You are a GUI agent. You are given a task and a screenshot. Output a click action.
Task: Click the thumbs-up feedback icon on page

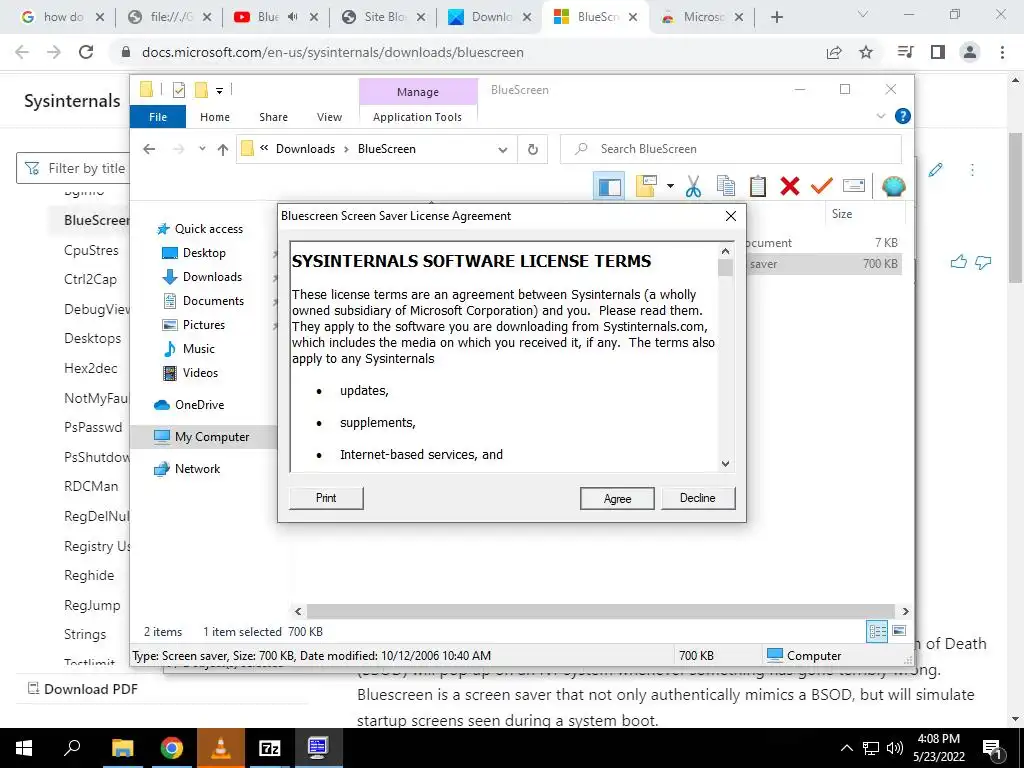point(959,263)
